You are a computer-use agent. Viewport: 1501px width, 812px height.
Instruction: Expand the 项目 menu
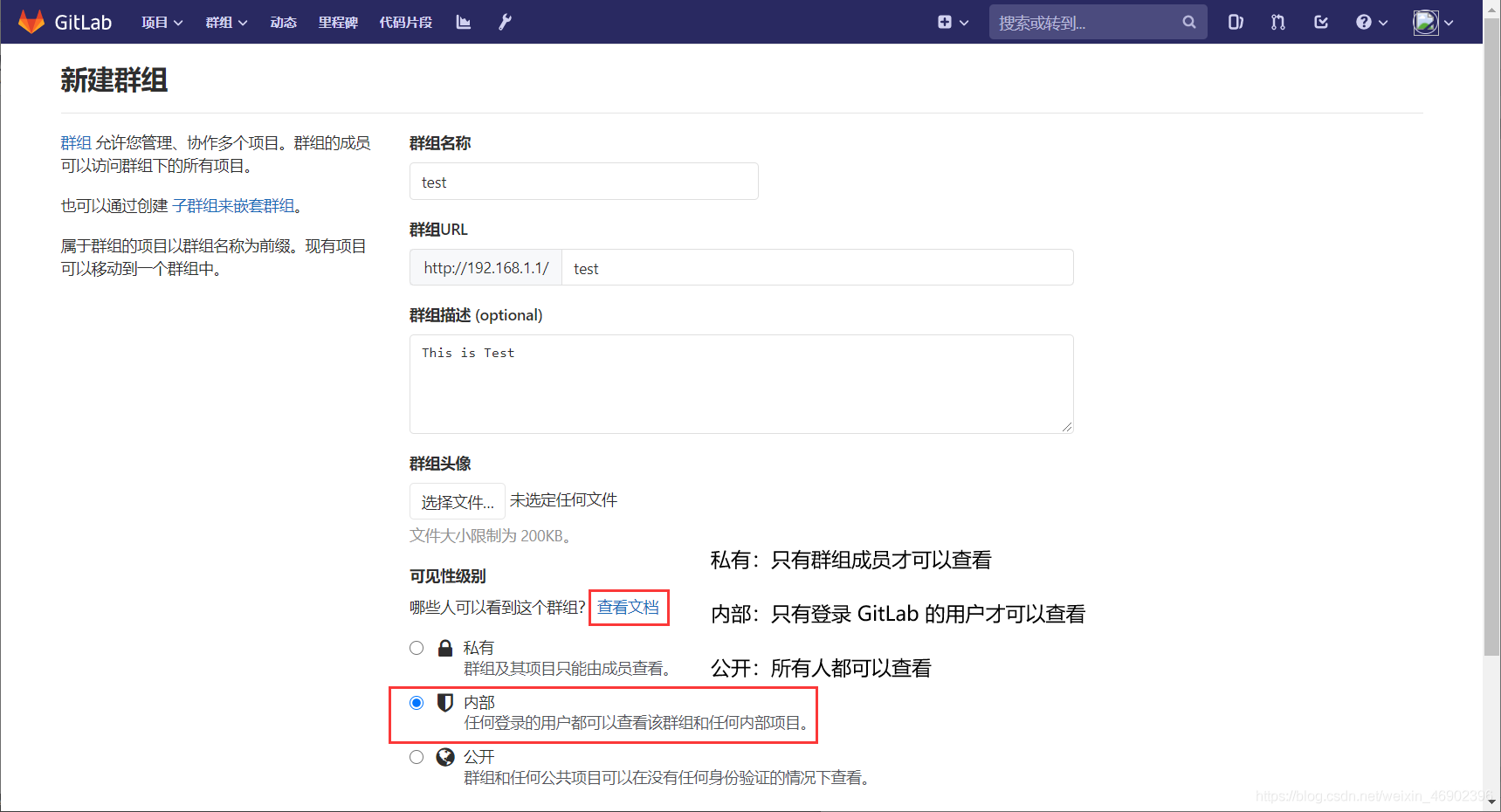(162, 22)
